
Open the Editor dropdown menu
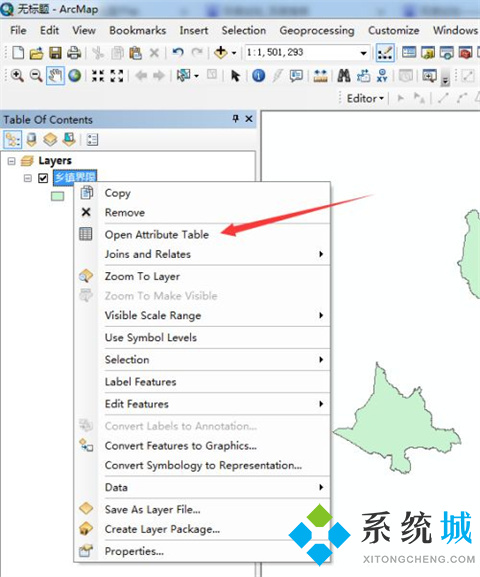coord(365,98)
